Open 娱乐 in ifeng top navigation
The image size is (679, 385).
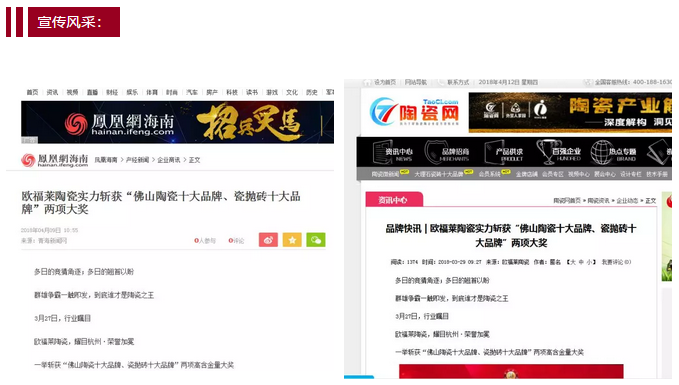pos(132,92)
